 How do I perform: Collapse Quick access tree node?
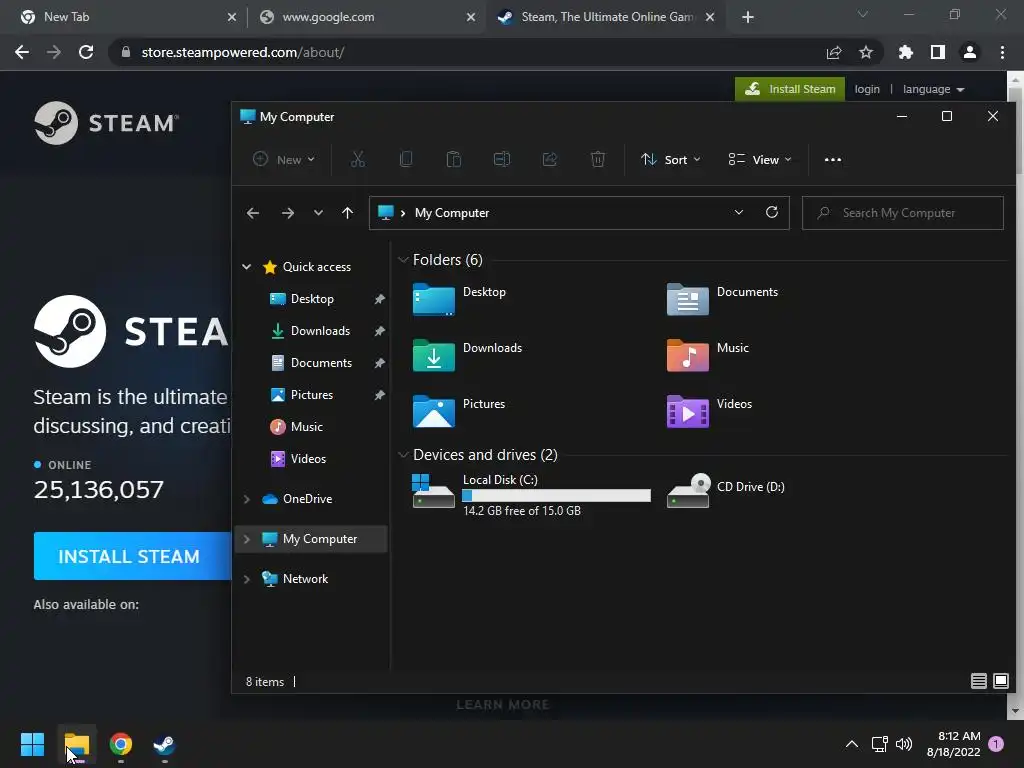point(246,266)
